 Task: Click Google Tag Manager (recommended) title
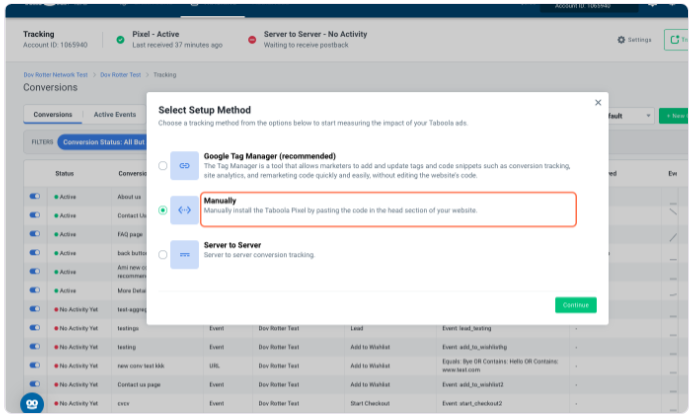pos(270,156)
